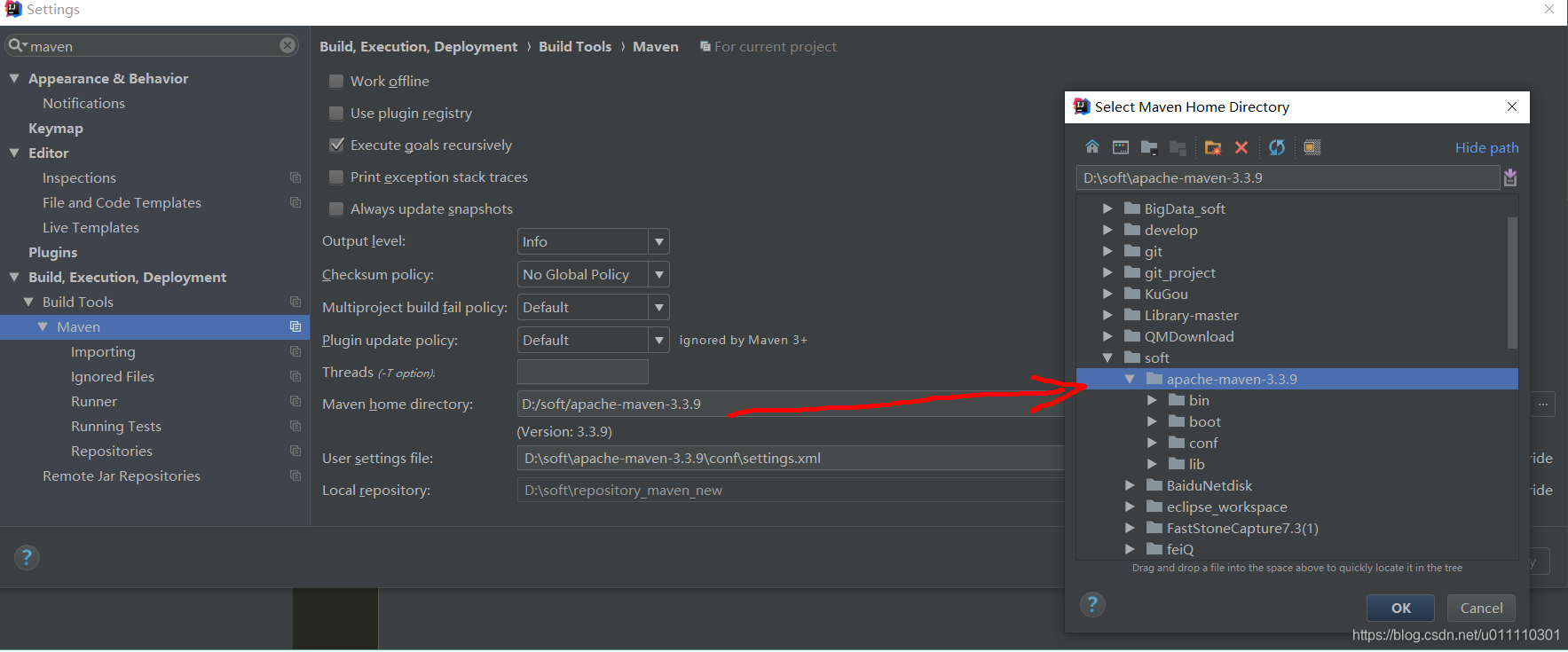Expand the git_project folder
Image resolution: width=1568 pixels, height=652 pixels.
pyautogui.click(x=1107, y=272)
